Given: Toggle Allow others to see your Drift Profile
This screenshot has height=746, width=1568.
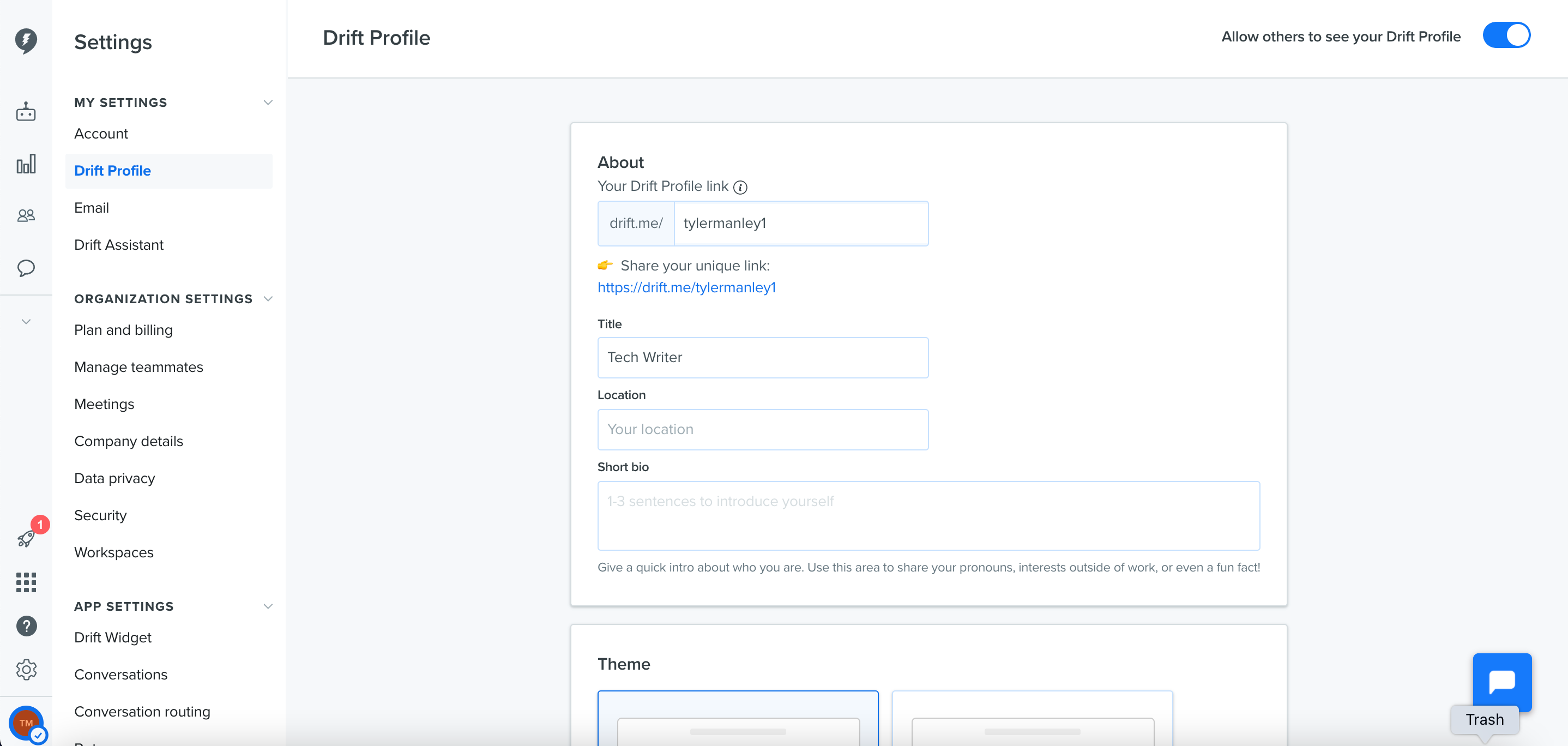Looking at the screenshot, I should (x=1506, y=35).
